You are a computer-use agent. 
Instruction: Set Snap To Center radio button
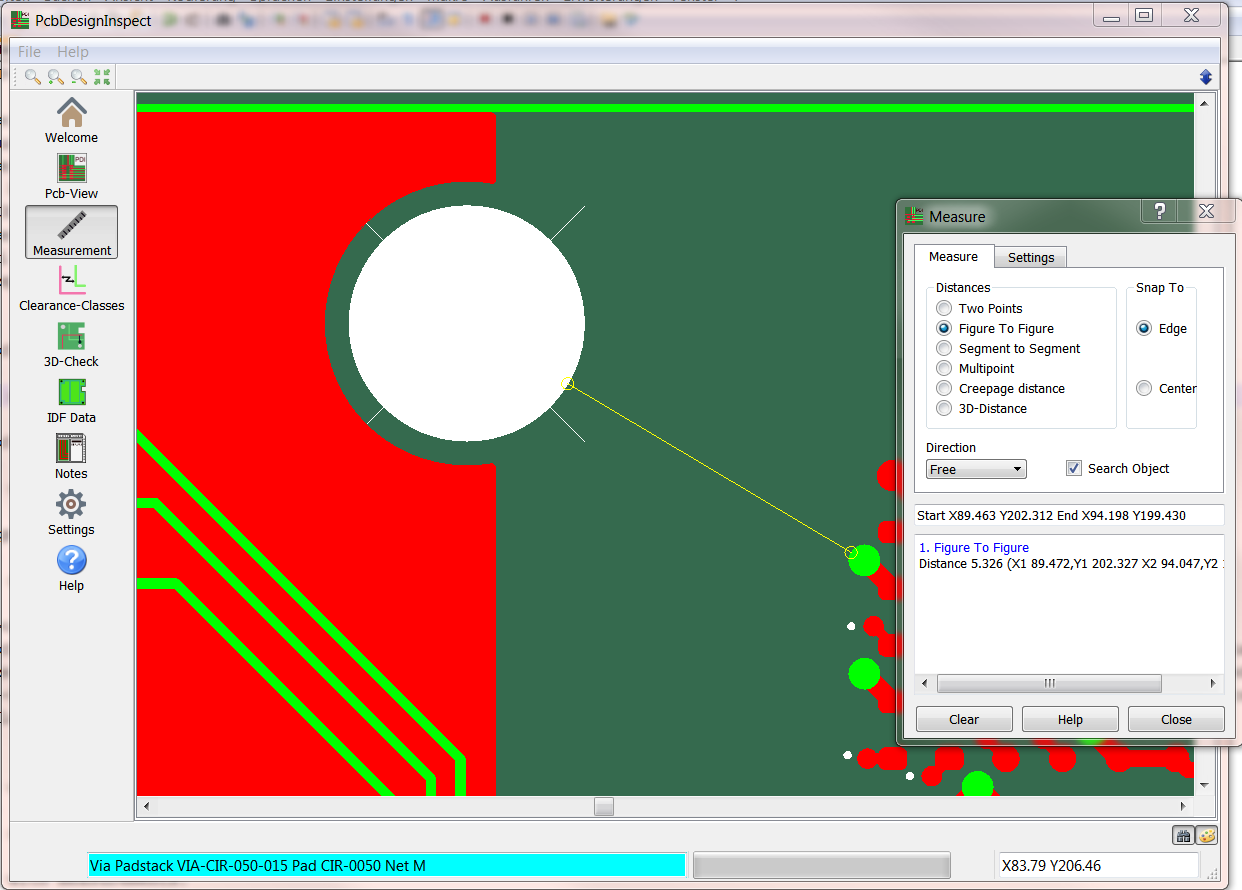coord(1144,389)
